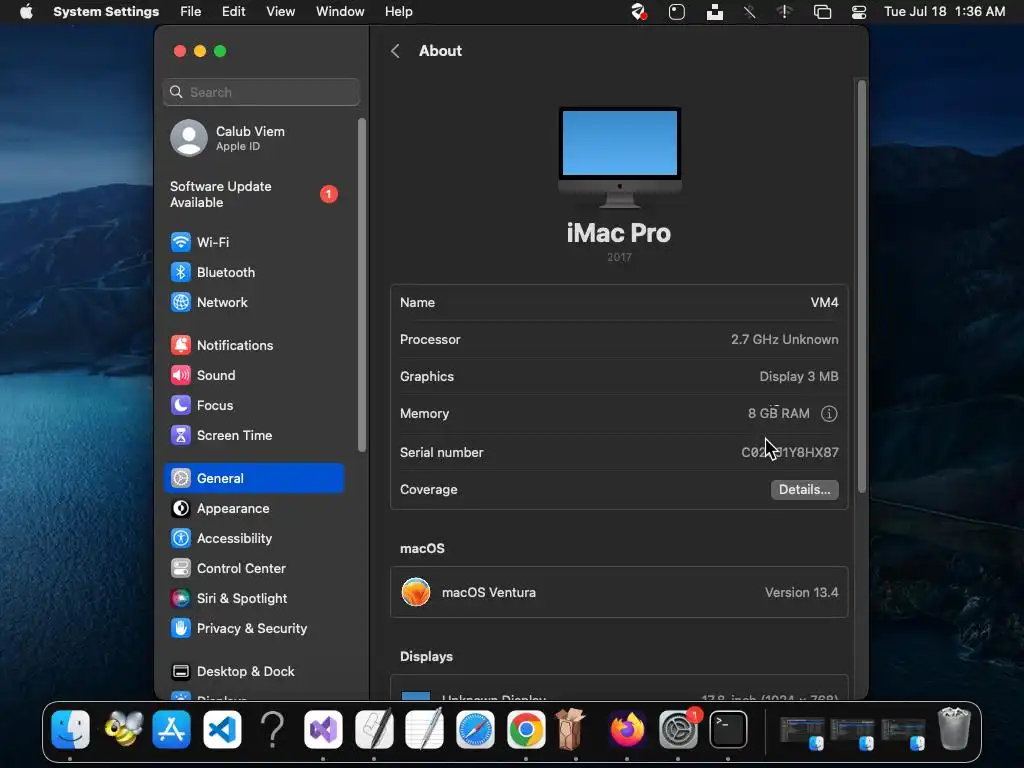
Task: Click the Memory info icon
Action: tap(829, 414)
